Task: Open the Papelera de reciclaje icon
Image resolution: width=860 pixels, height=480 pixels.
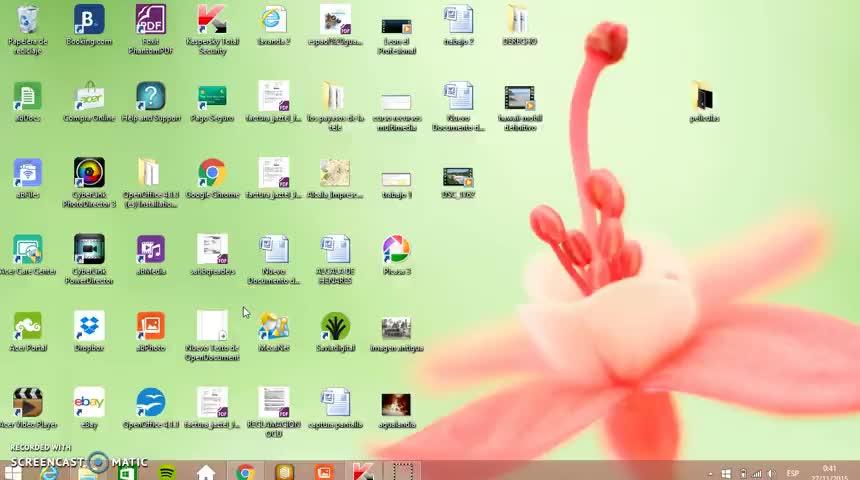Action: [x=28, y=21]
